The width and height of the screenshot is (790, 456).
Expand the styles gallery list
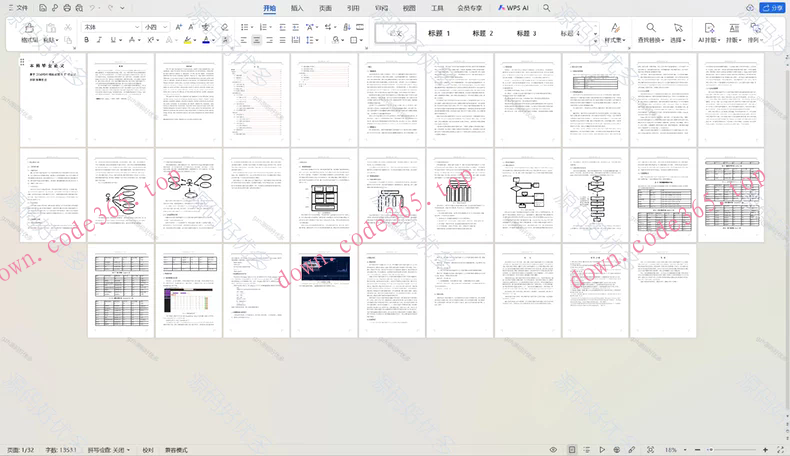tap(596, 39)
